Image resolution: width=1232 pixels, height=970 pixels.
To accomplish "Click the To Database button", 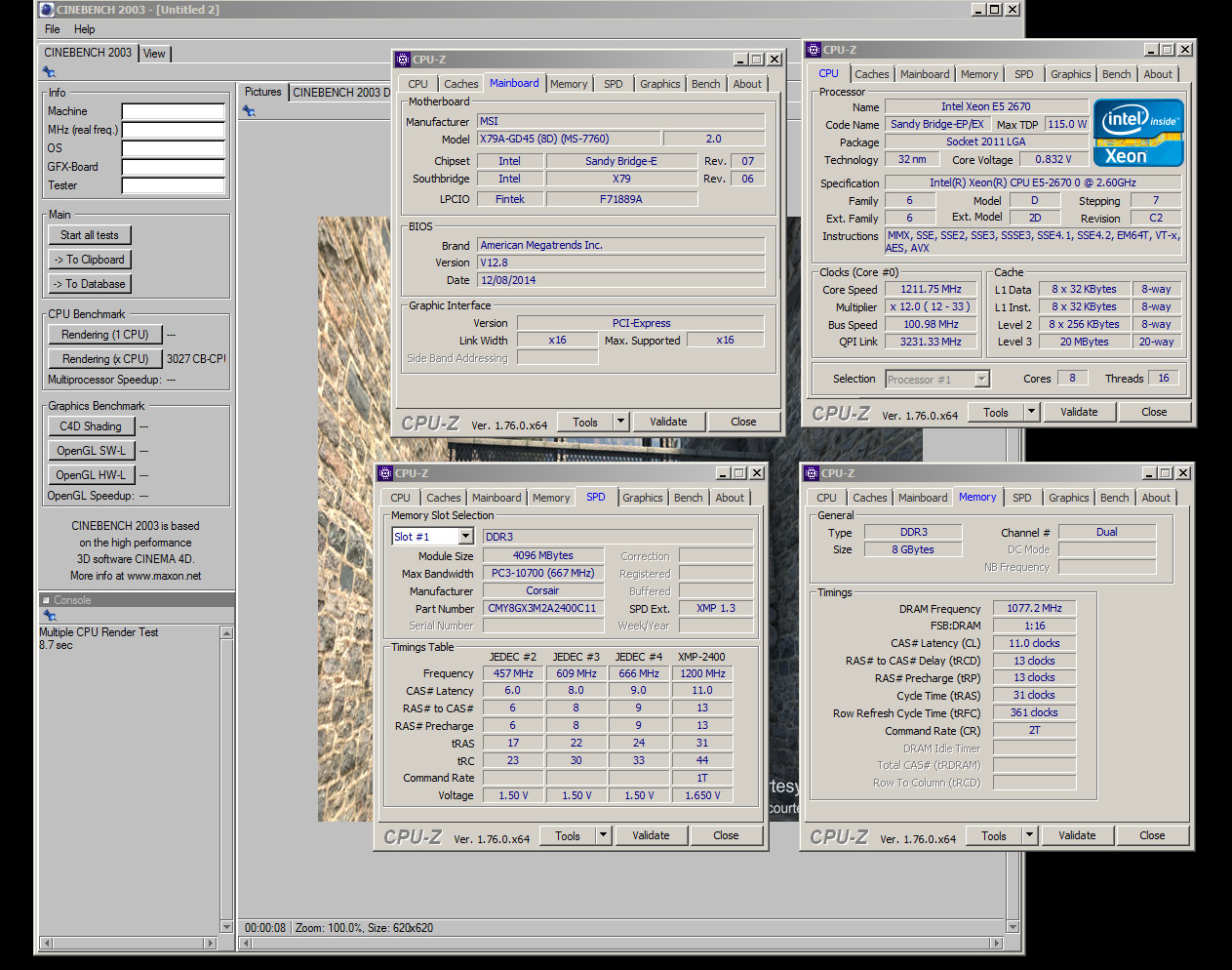I will click(x=90, y=284).
